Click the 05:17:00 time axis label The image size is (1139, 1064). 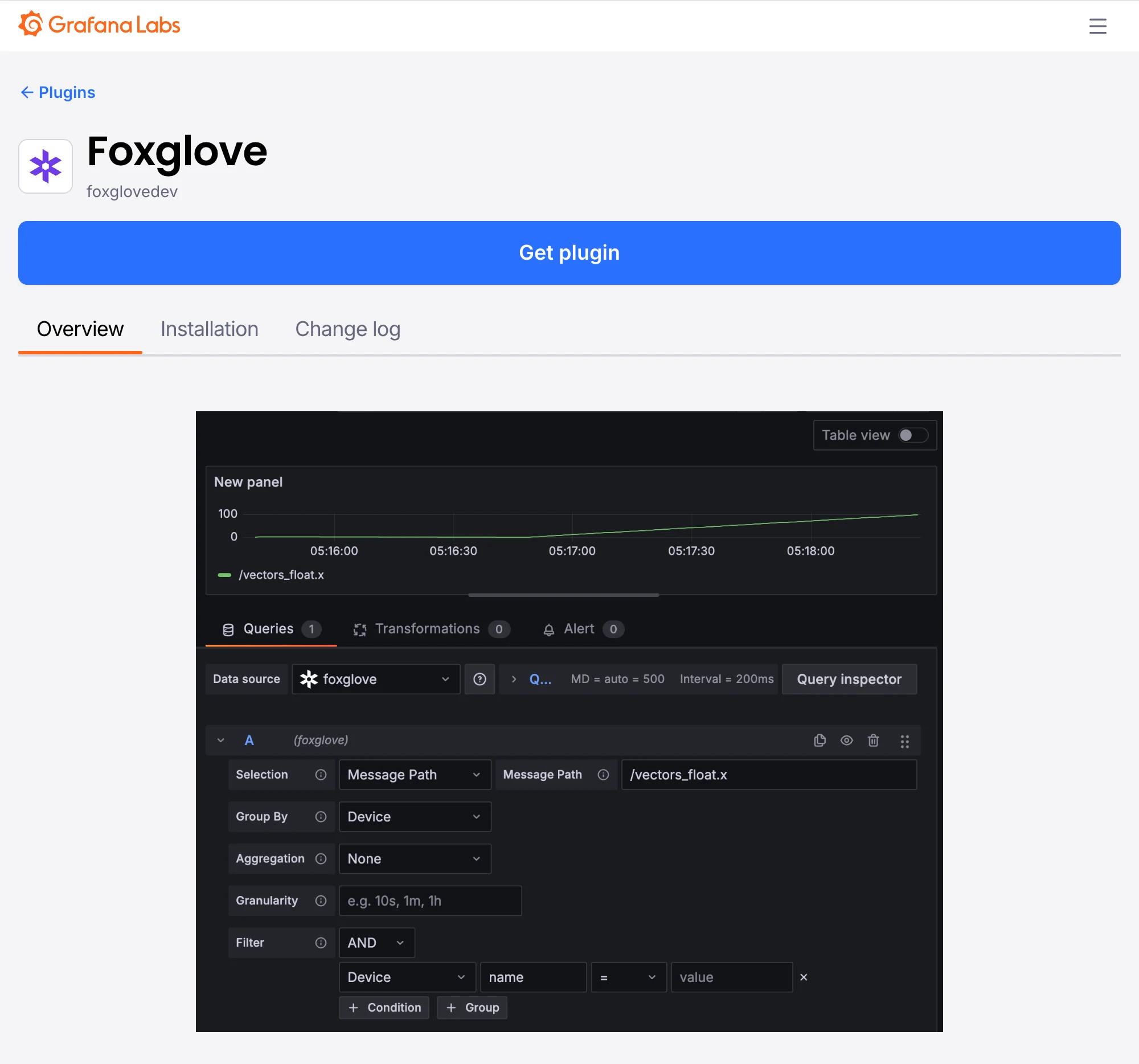coord(572,551)
